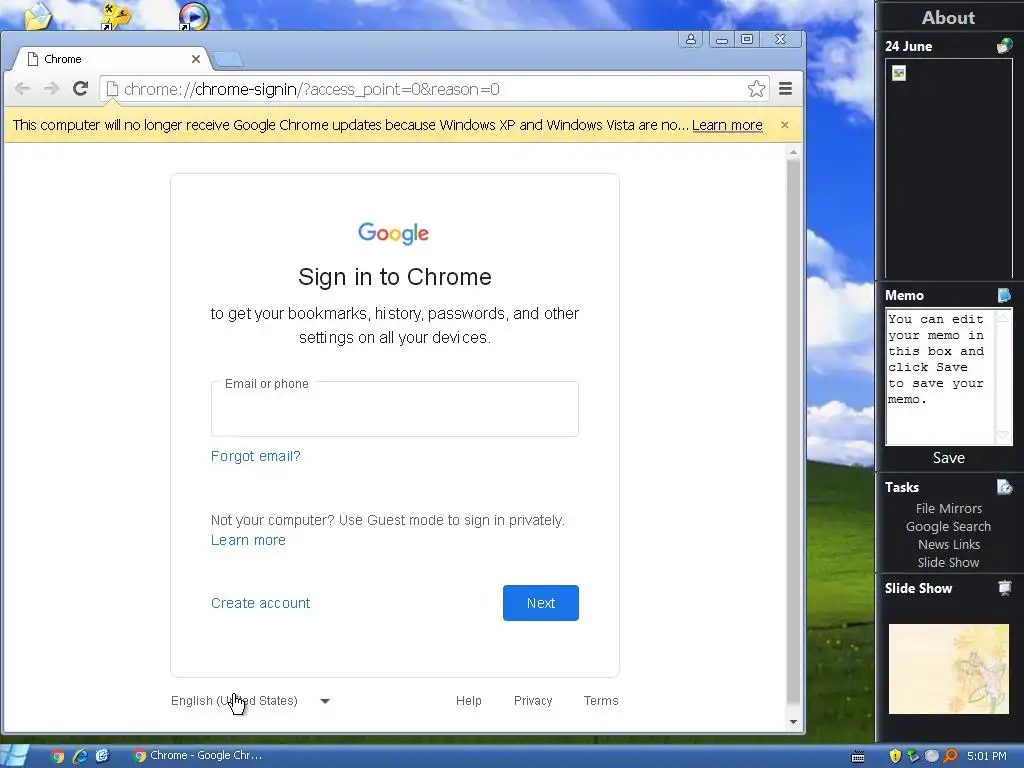Open Learn more about Guest mode
1024x768 pixels.
248,540
